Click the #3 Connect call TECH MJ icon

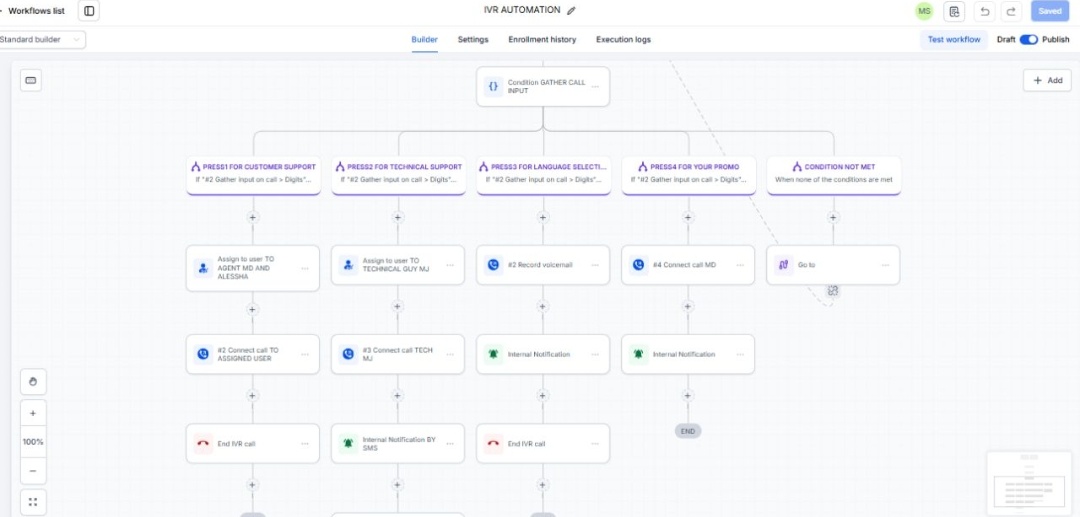349,354
